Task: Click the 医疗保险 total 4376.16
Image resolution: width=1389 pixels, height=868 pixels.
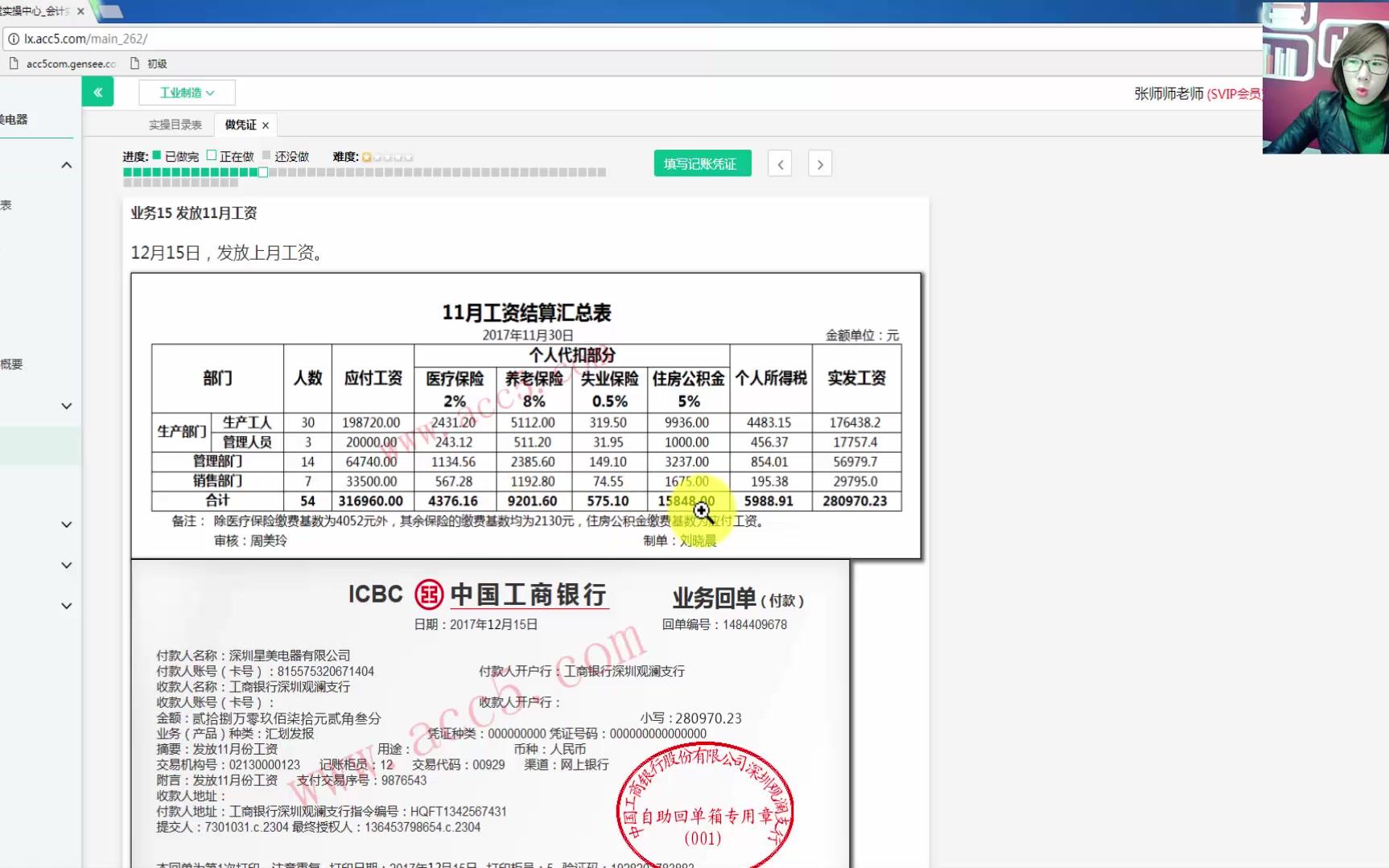Action: tap(453, 501)
